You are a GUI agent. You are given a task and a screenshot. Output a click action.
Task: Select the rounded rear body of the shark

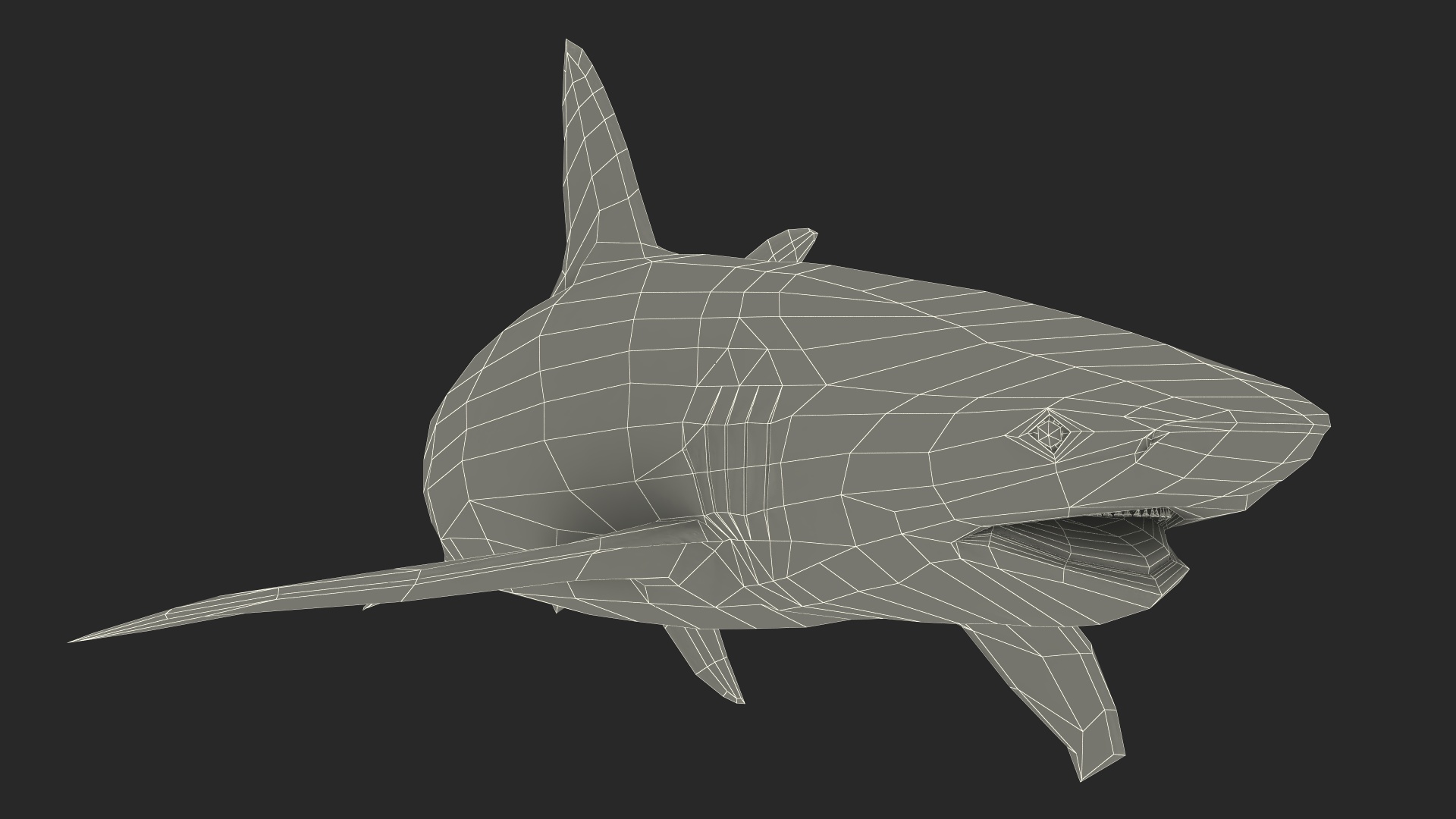(485, 425)
